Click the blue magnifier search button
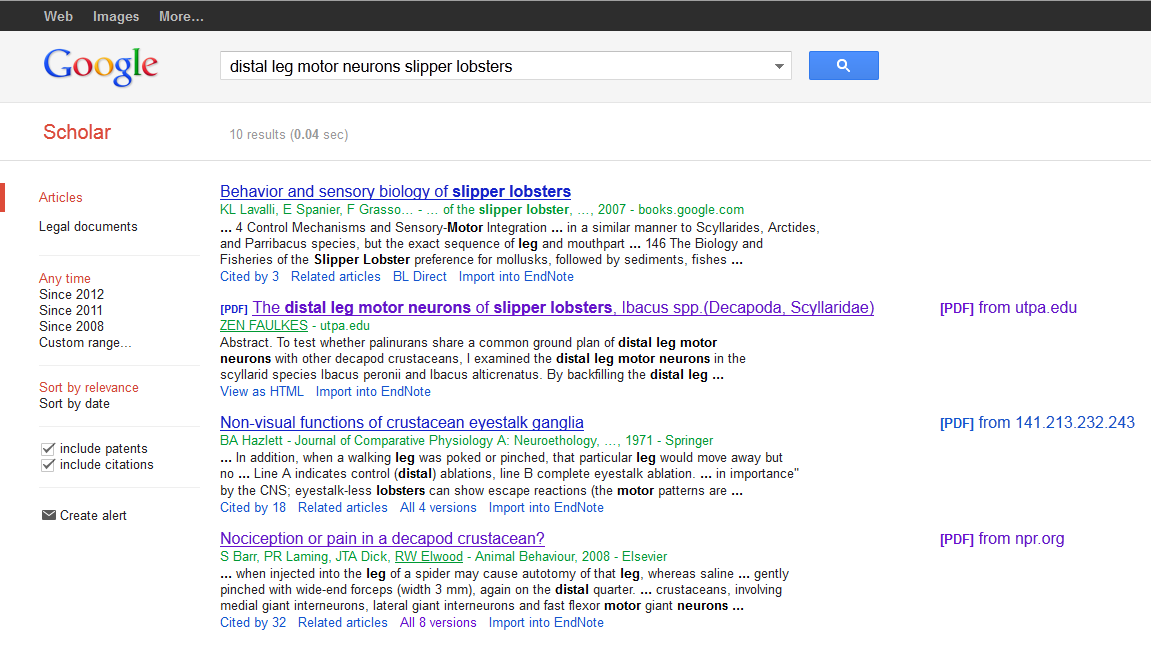 [843, 65]
